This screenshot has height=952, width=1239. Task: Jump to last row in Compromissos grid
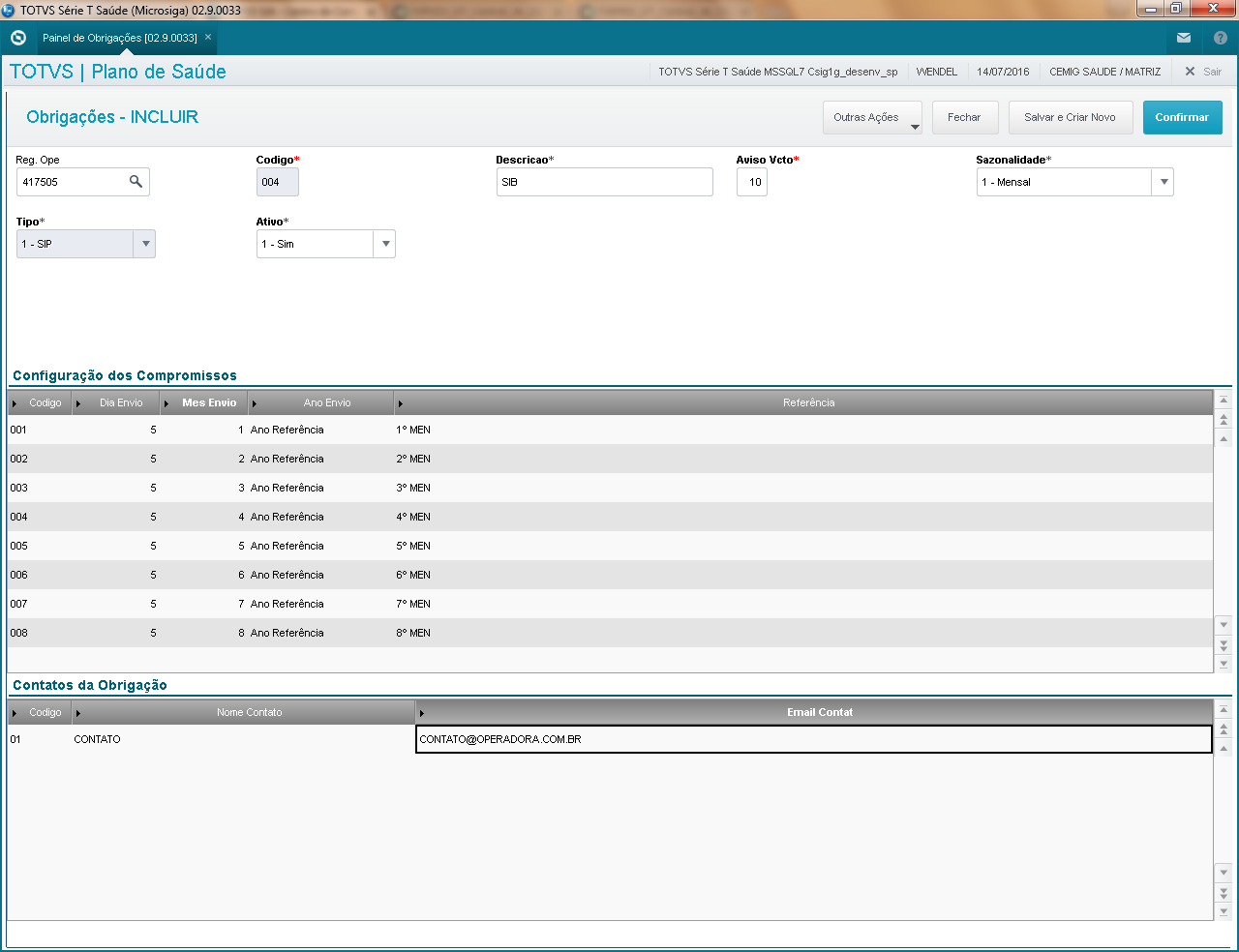pyautogui.click(x=1224, y=664)
